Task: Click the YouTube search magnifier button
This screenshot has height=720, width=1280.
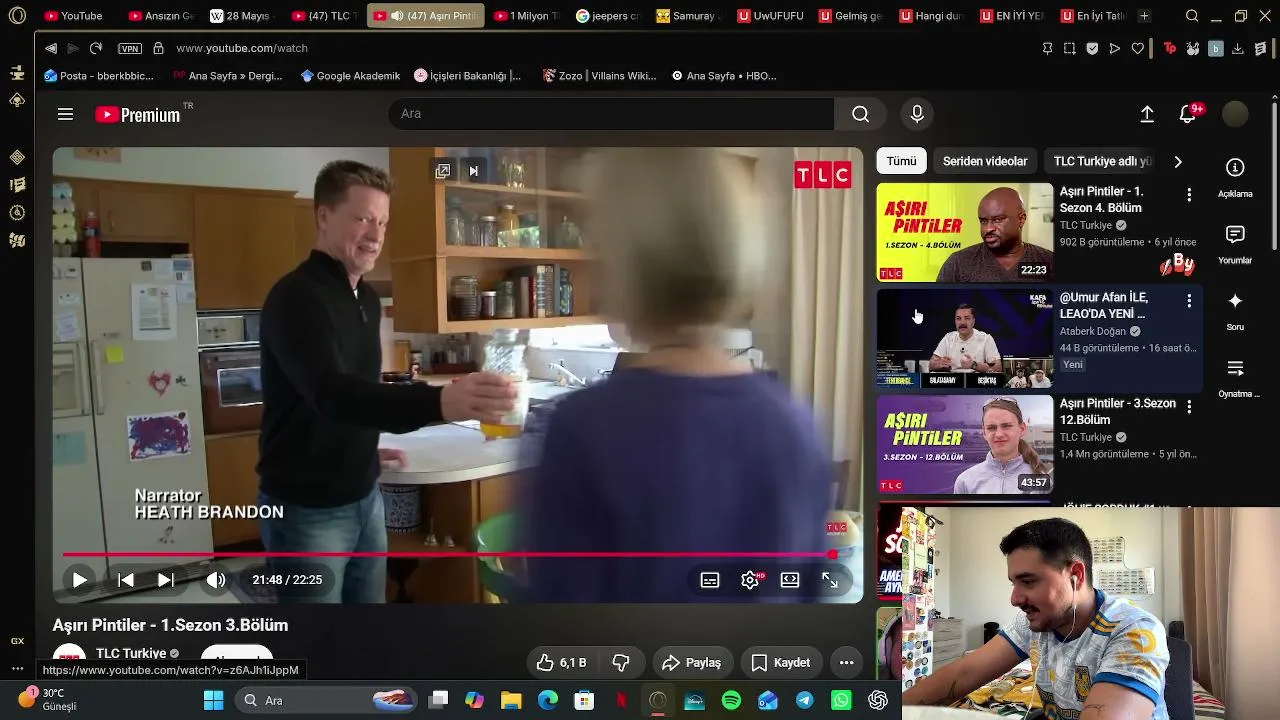Action: [x=860, y=114]
